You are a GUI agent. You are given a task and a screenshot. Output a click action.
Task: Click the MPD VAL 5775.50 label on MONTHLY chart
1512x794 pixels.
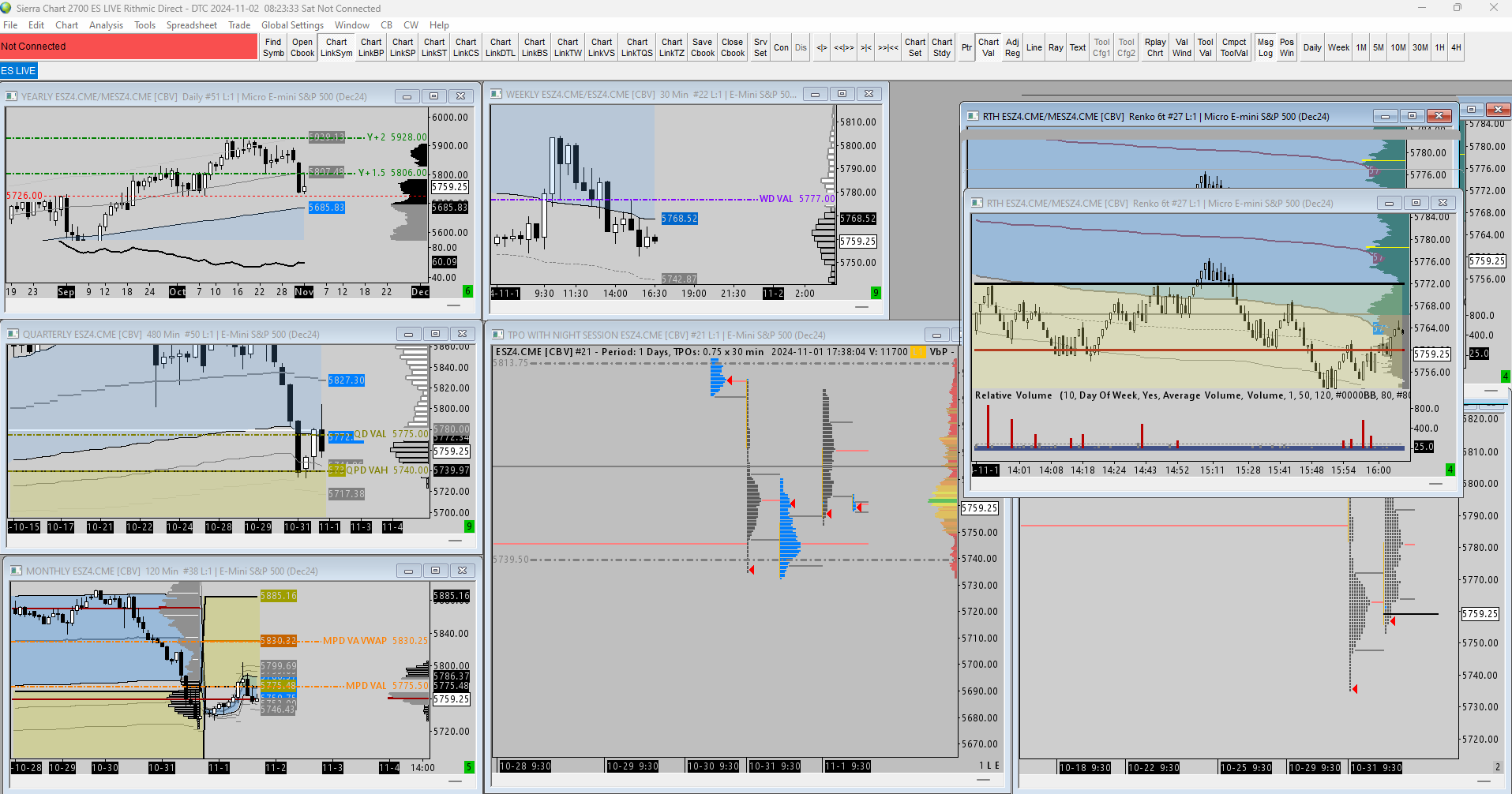387,686
